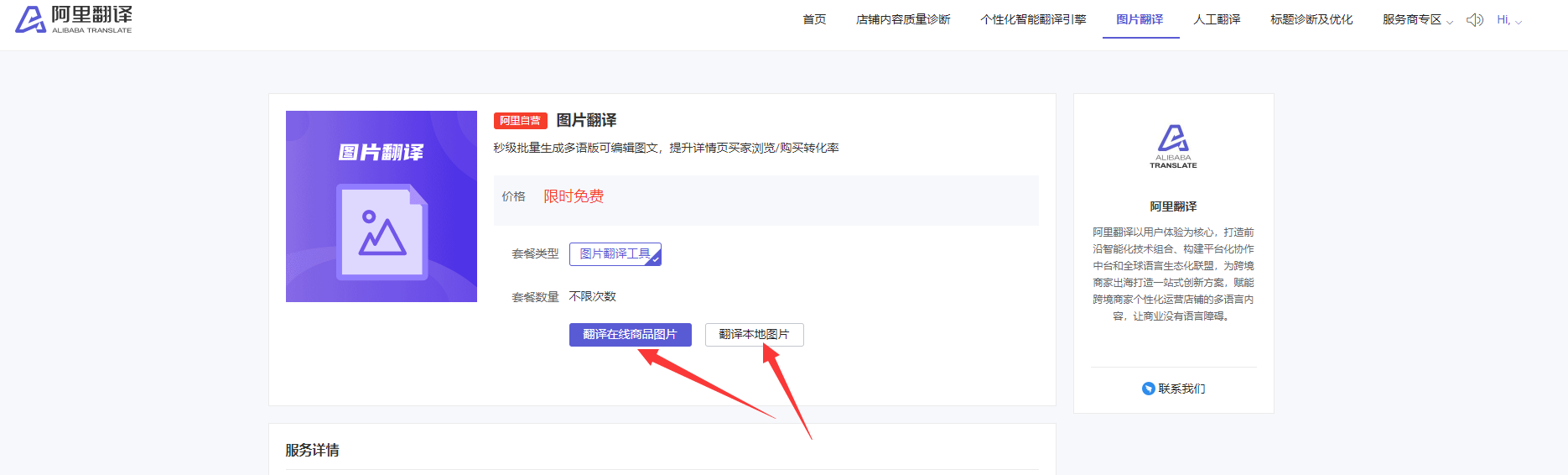1568x475 pixels.
Task: Open the 人工翻译 menu item
Action: pos(1217,19)
